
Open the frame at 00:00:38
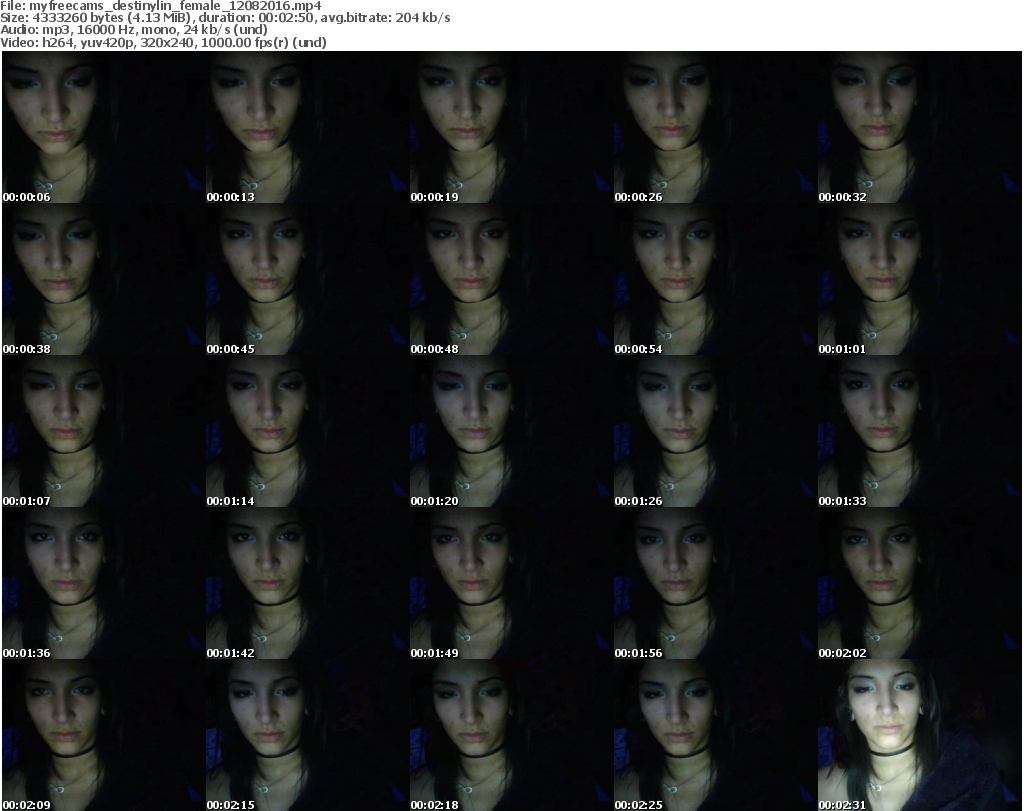click(104, 279)
